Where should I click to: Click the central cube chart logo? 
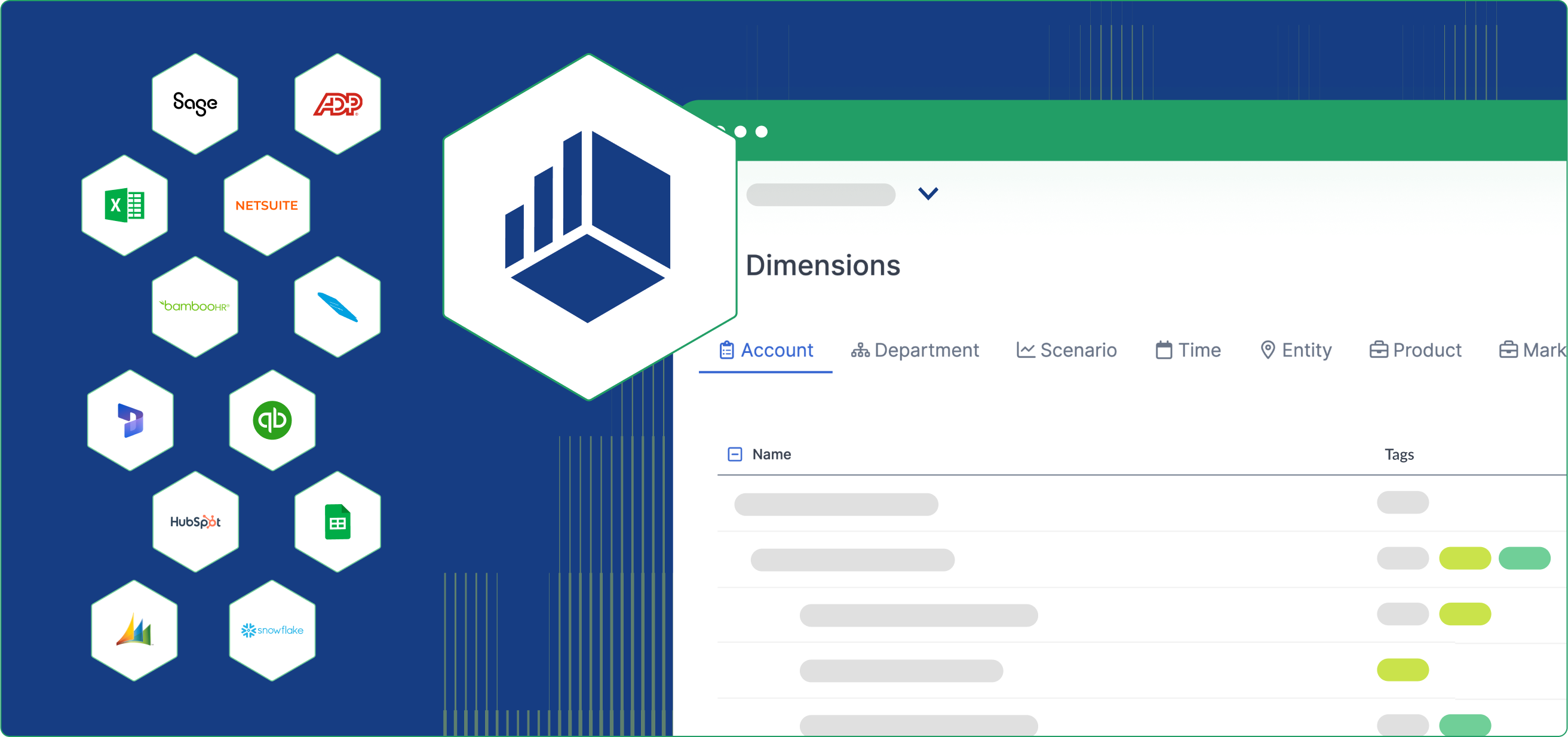click(588, 226)
